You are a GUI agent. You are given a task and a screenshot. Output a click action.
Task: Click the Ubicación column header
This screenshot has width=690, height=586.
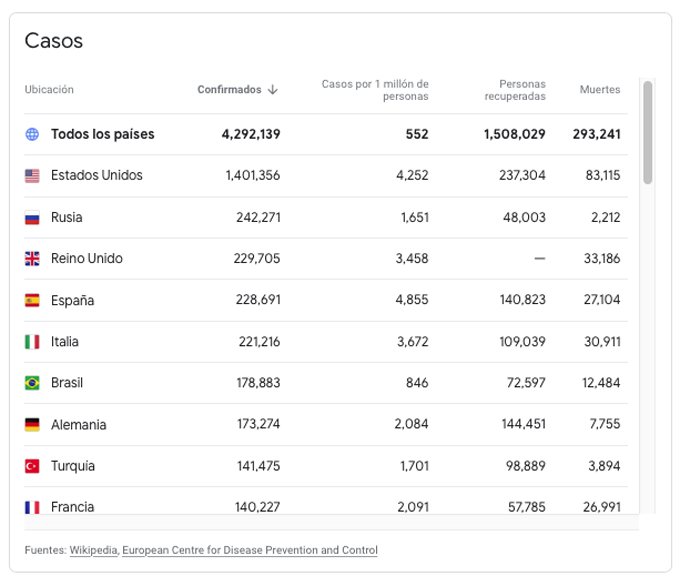tap(49, 90)
